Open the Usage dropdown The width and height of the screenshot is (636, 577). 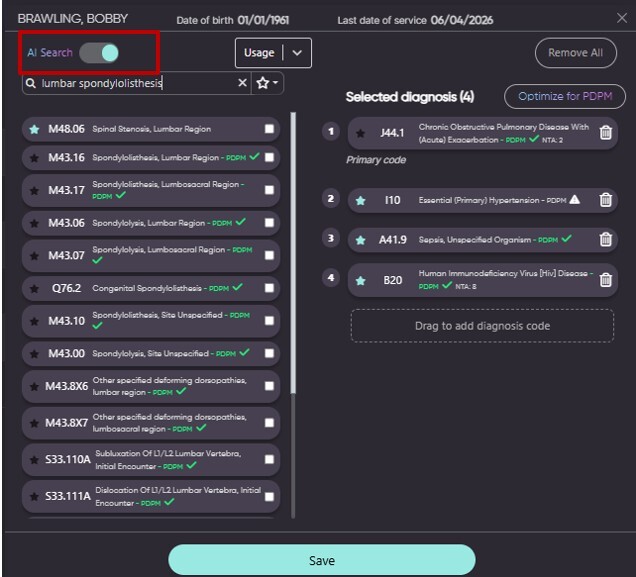[273, 53]
